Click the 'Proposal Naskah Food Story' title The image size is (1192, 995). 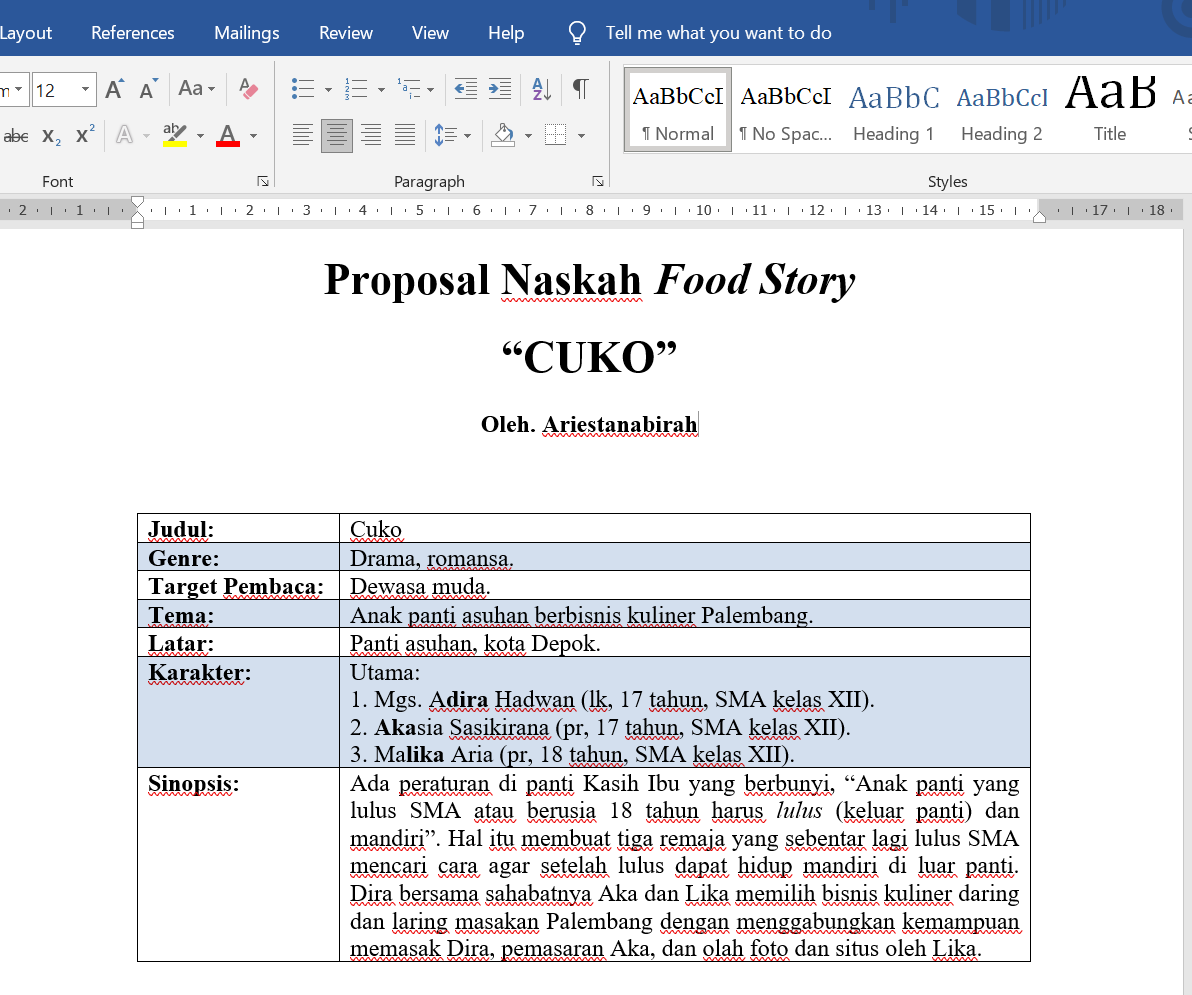coord(589,279)
